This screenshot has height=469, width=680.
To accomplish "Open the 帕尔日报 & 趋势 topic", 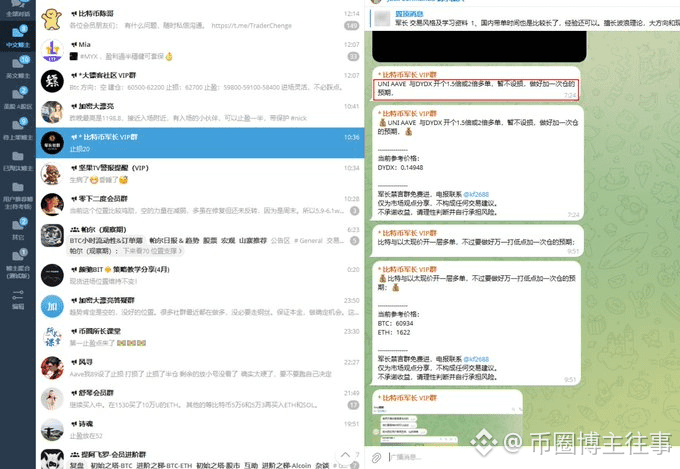I will click(174, 240).
